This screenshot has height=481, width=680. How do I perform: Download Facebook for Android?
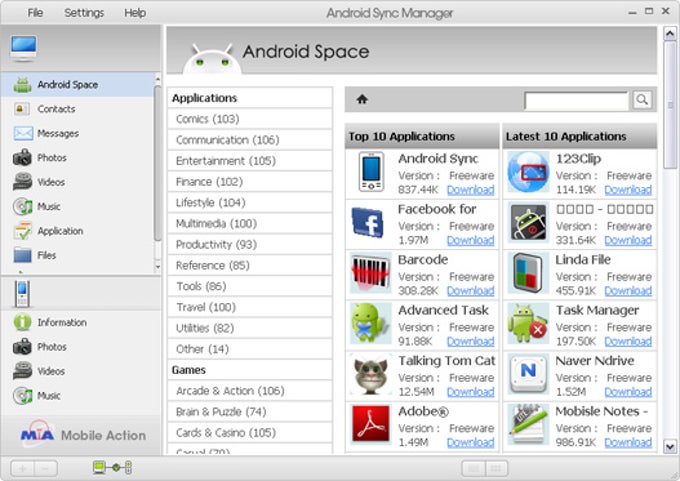(x=471, y=240)
